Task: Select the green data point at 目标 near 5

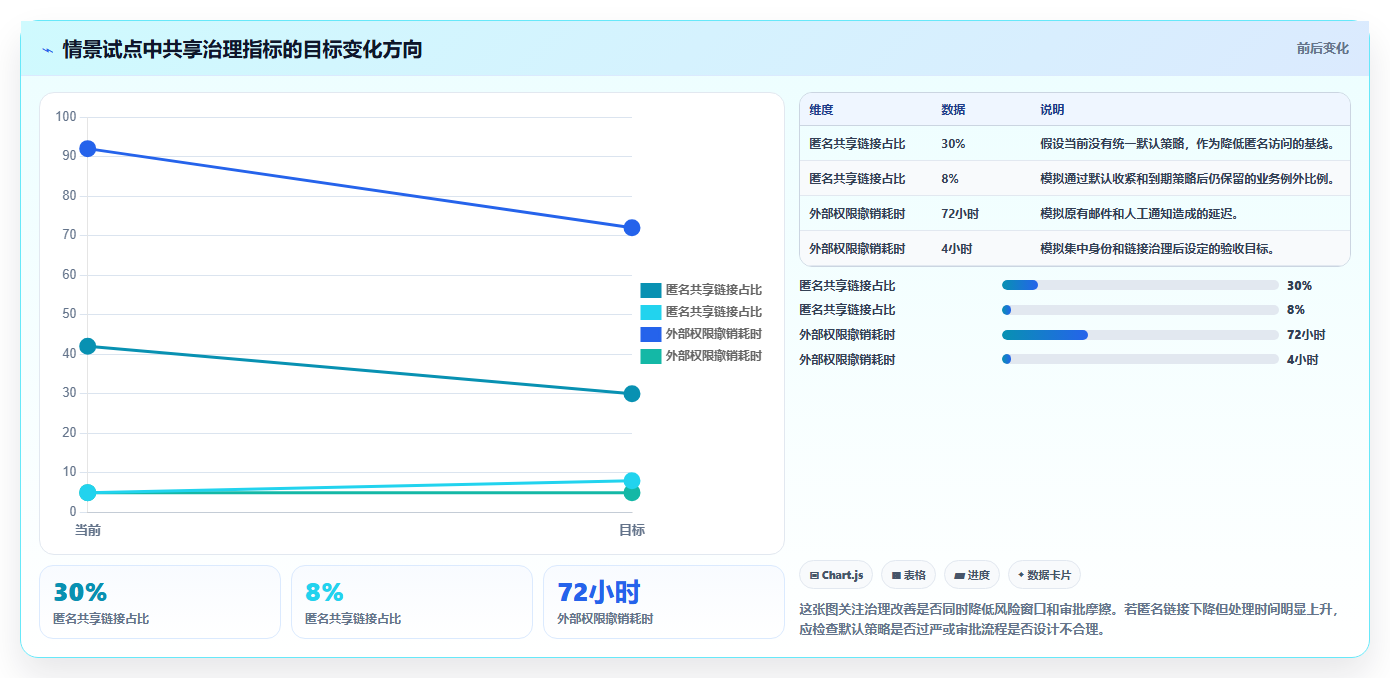Action: coord(632,494)
